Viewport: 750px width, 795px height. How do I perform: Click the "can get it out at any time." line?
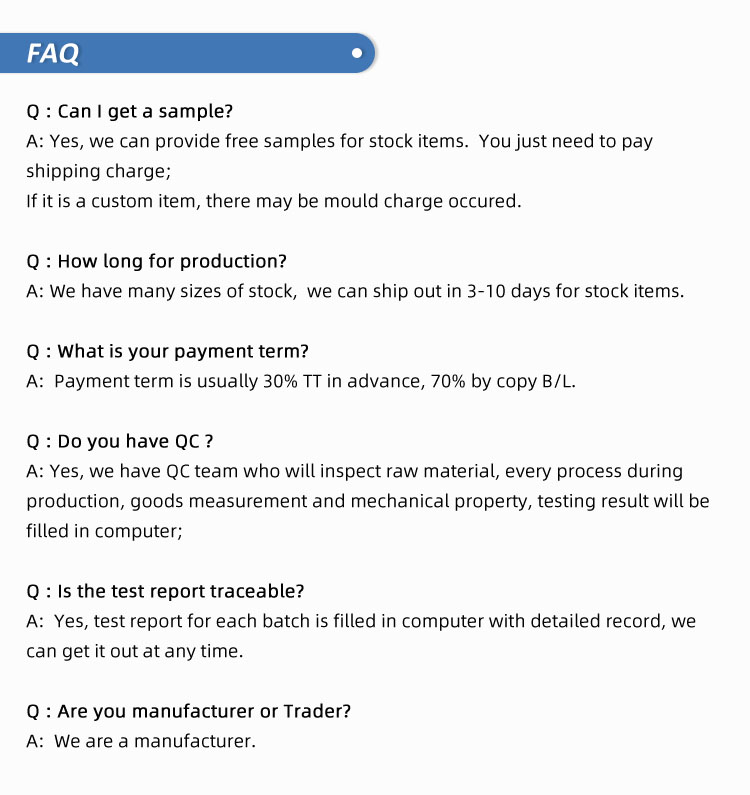[x=134, y=651]
